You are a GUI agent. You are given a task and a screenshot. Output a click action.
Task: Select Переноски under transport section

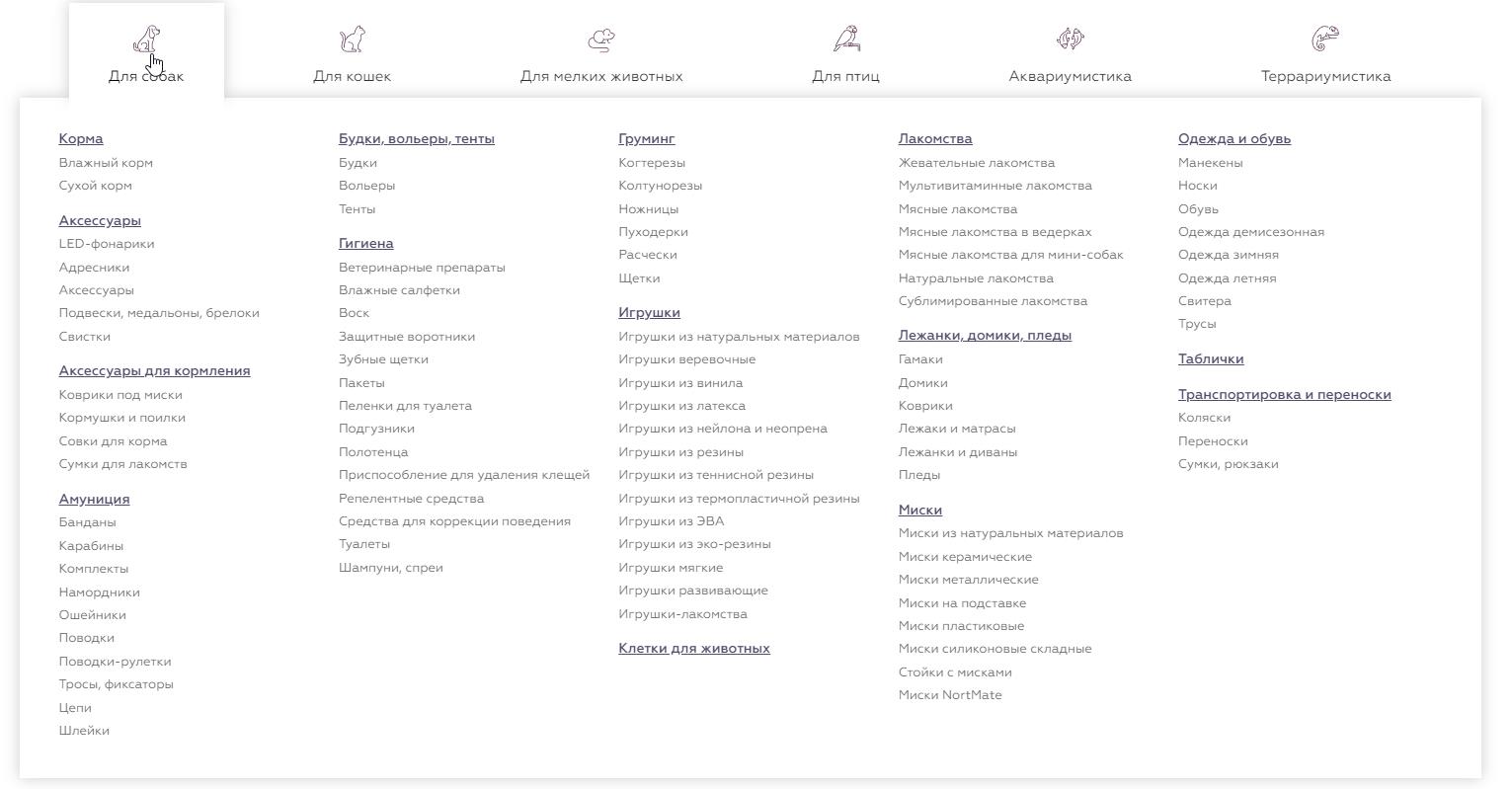(x=1213, y=441)
